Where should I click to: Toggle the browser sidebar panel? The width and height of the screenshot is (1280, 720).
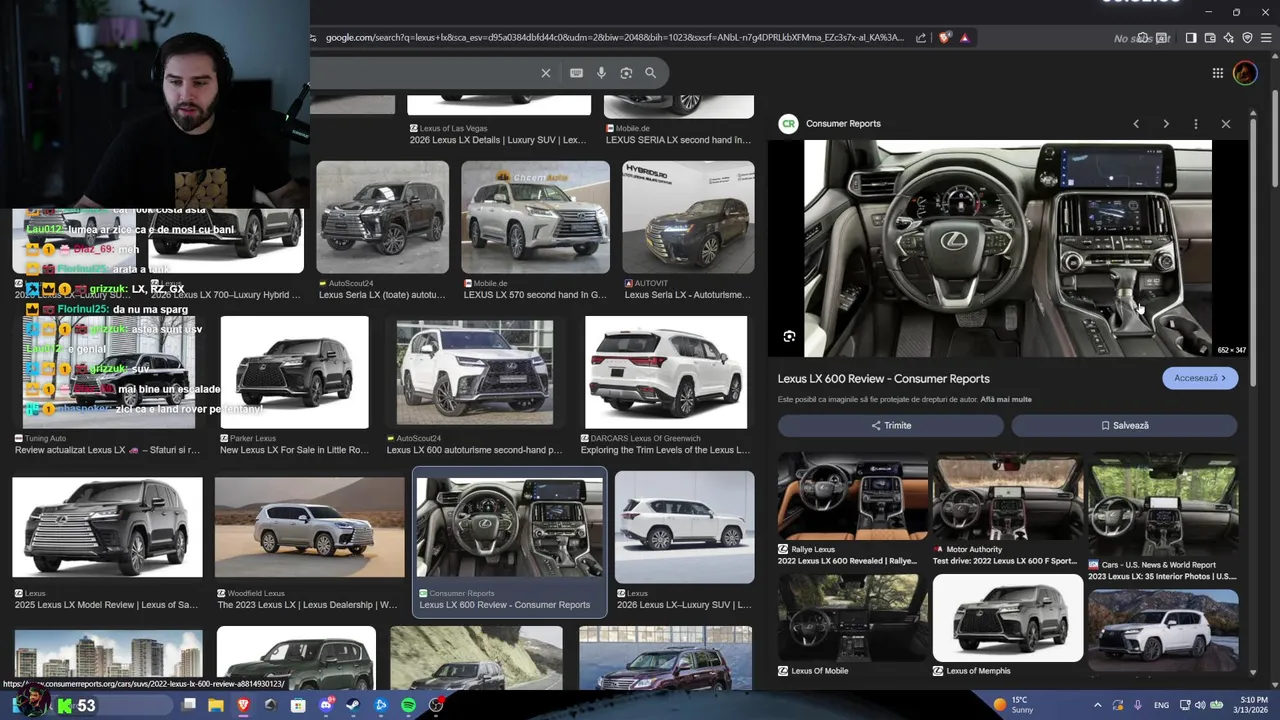coord(1191,38)
